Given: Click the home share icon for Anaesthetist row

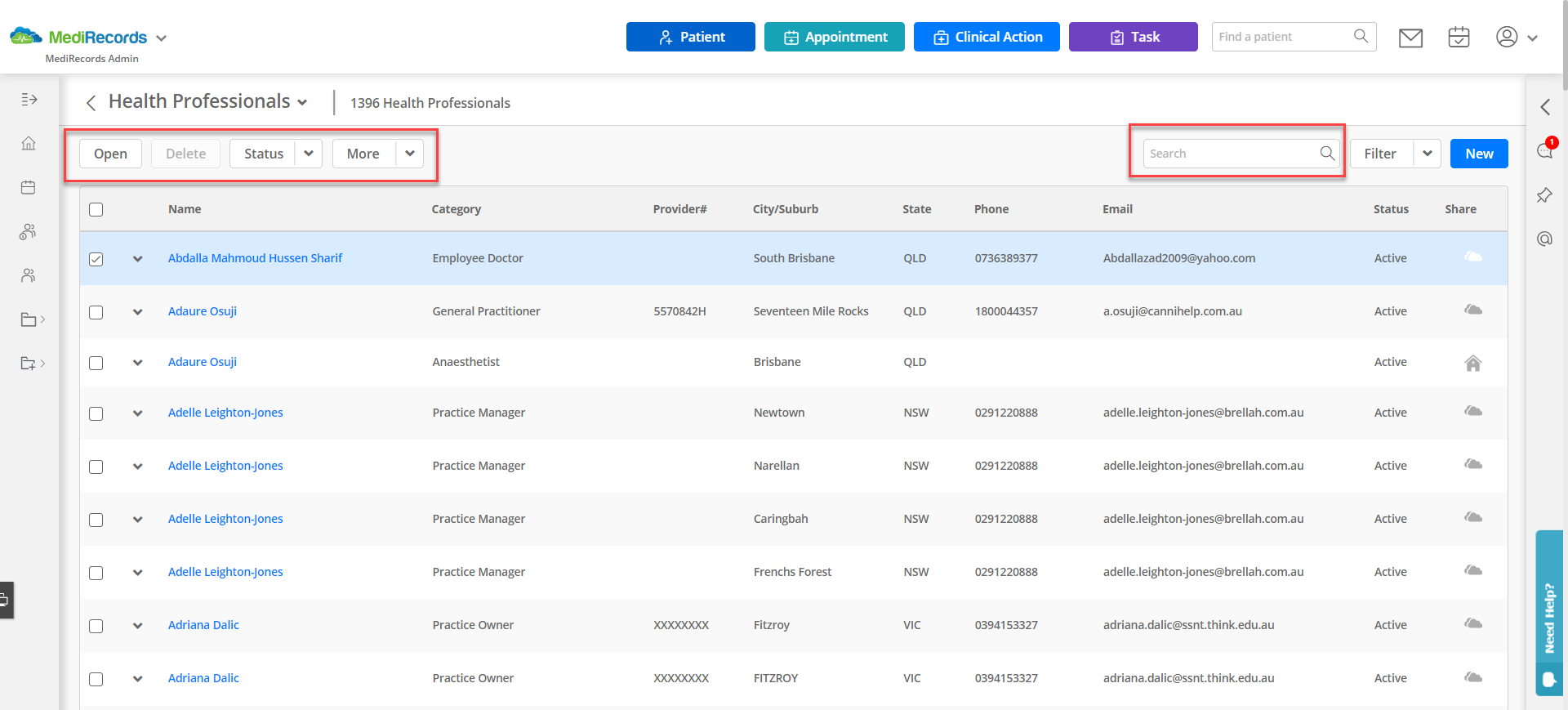Looking at the screenshot, I should [1473, 363].
